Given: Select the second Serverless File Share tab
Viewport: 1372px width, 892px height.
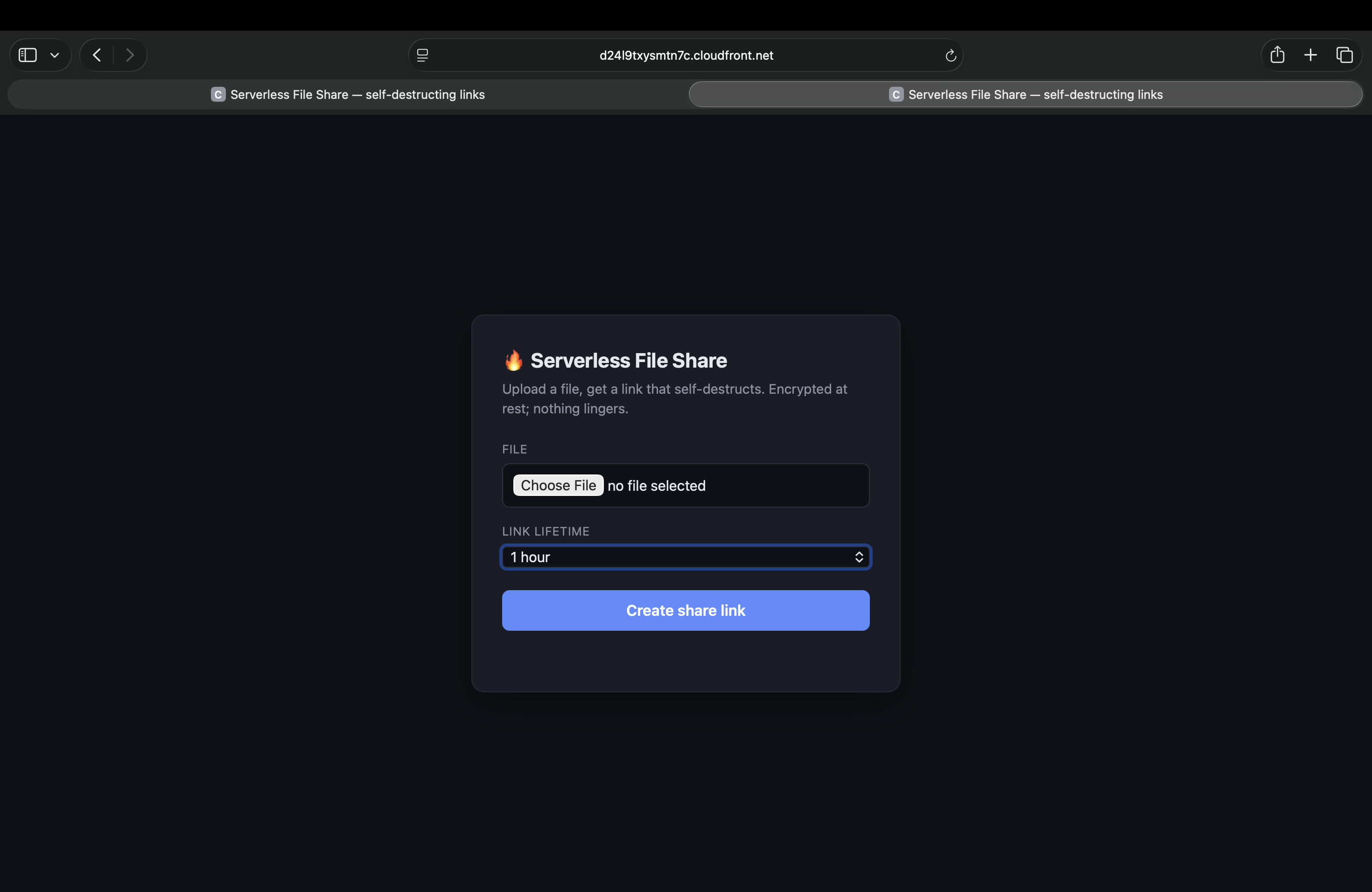Looking at the screenshot, I should coord(1026,95).
